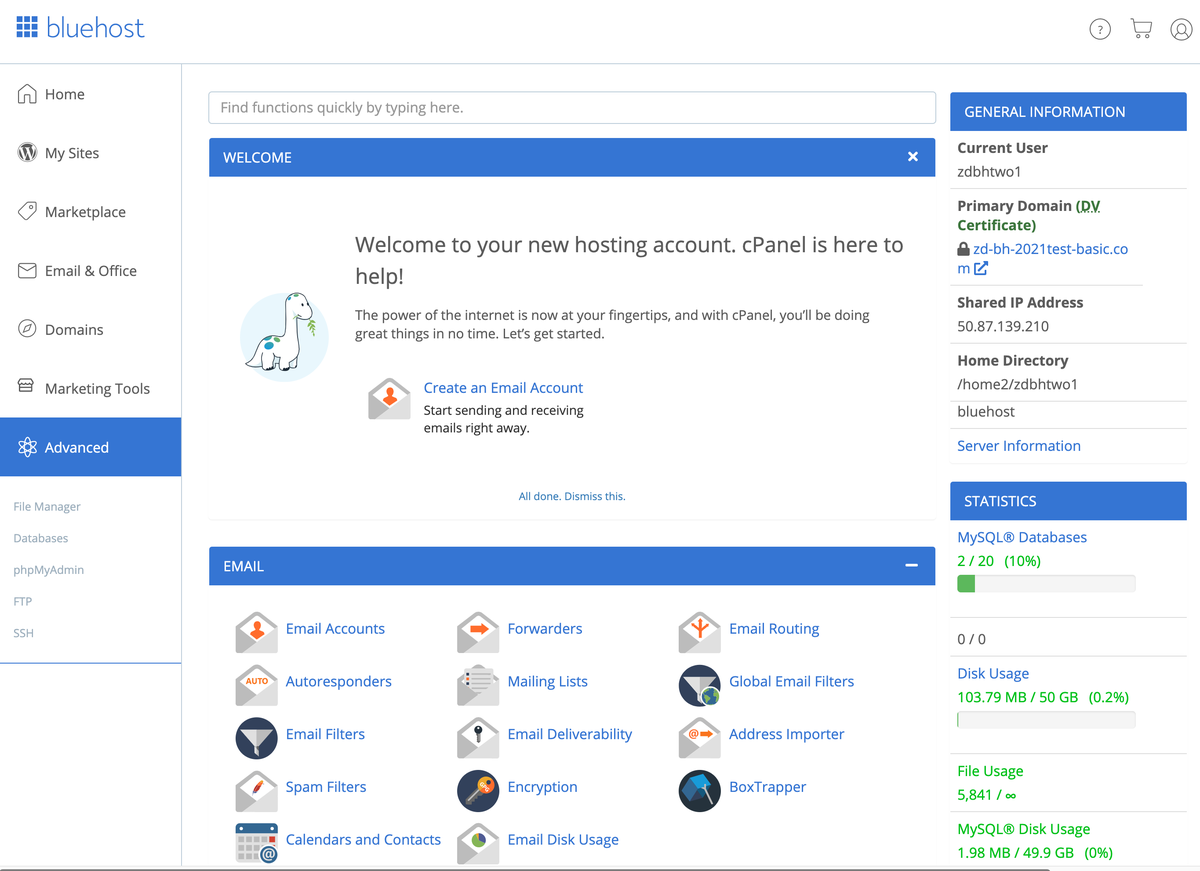Click the Calendars and Contacts calendar icon
This screenshot has height=871, width=1200.
(256, 842)
